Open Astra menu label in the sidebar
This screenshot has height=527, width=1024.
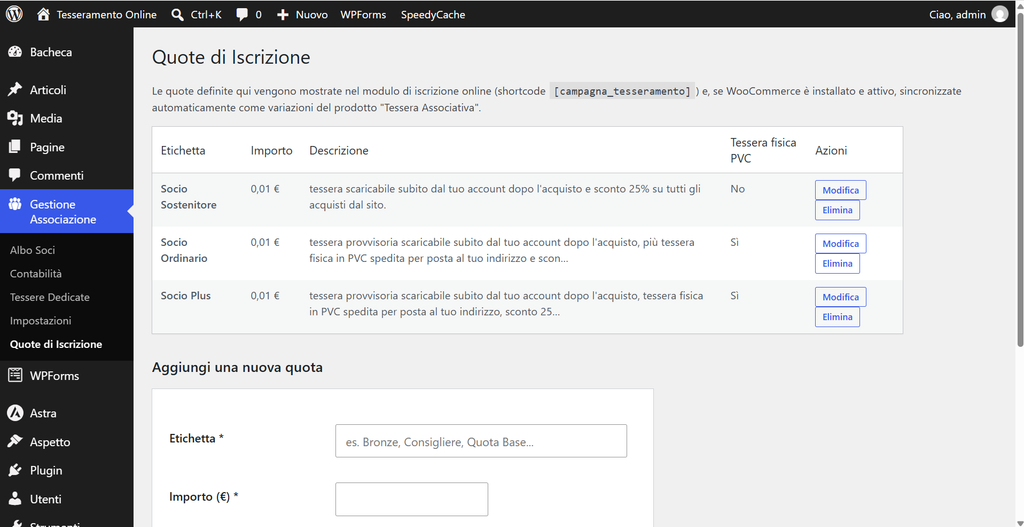pos(43,413)
